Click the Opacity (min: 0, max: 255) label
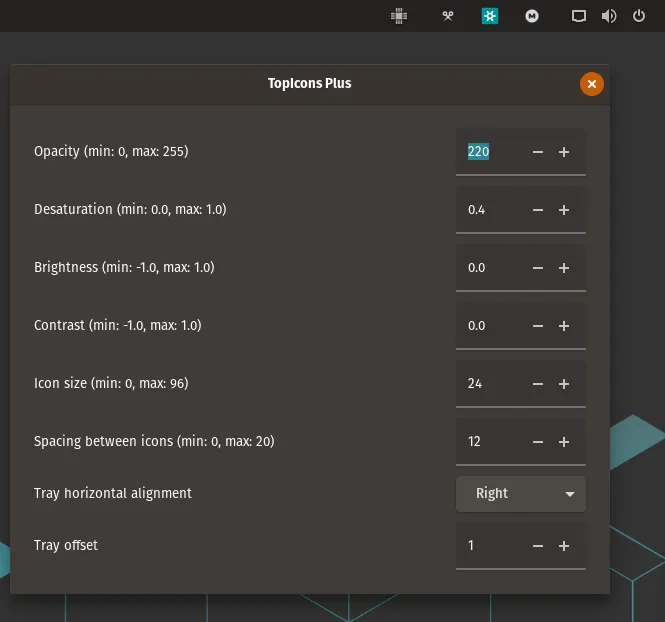Screen dimensions: 665x622 (111, 151)
